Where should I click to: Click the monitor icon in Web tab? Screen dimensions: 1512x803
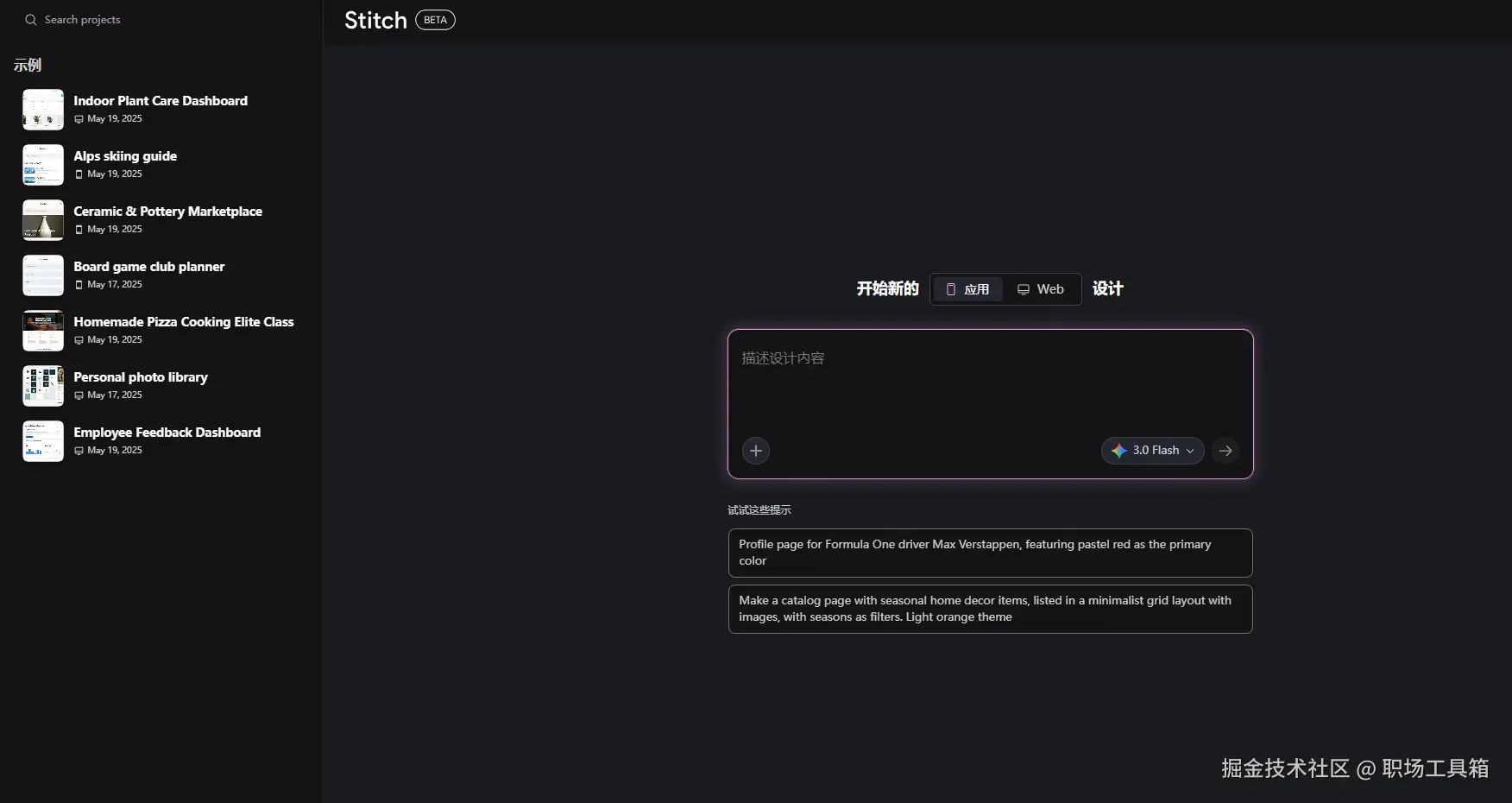point(1024,289)
